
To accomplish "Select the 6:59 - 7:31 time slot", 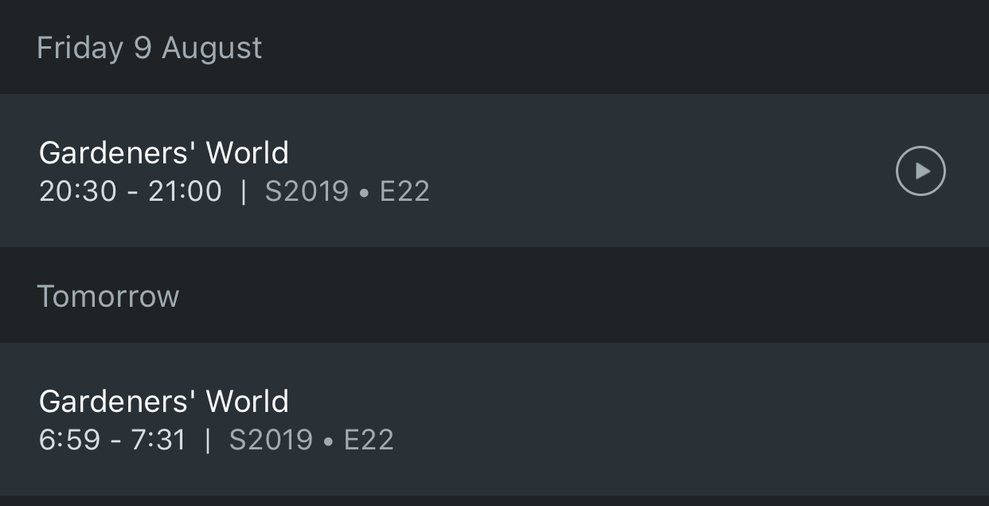I will [x=112, y=440].
